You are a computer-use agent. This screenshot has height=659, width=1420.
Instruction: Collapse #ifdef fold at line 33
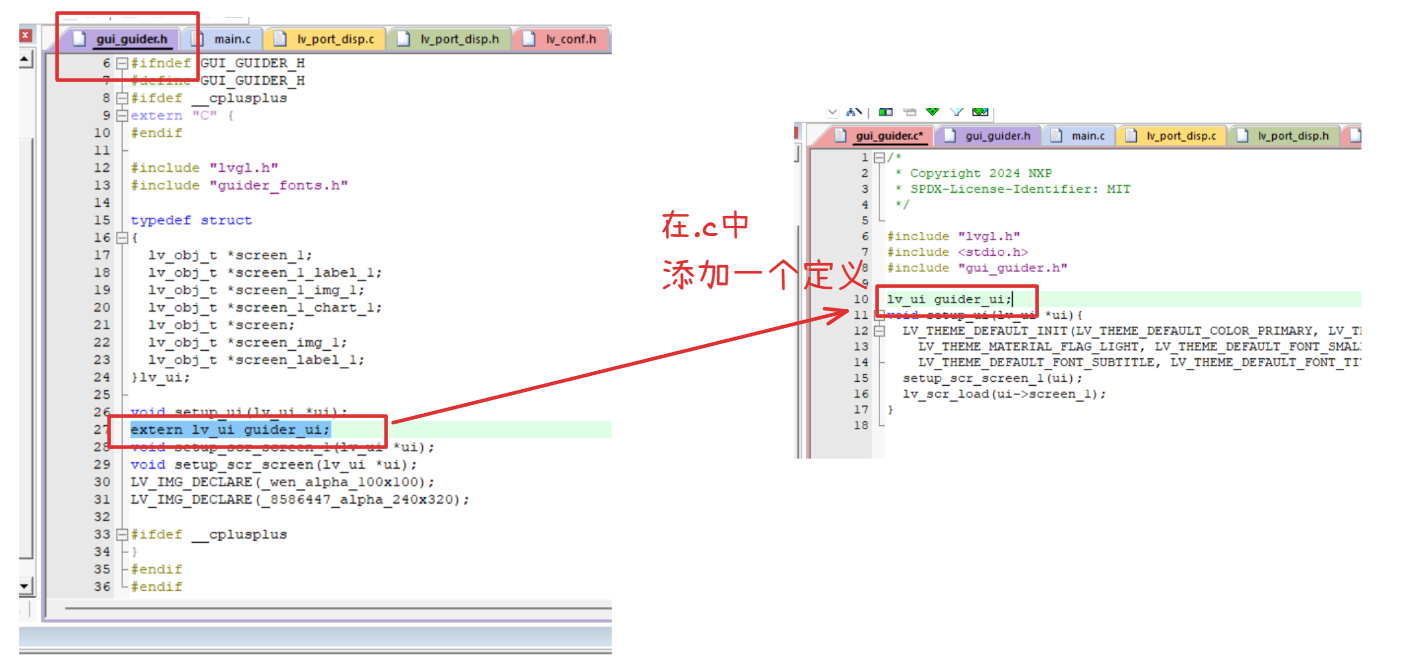(122, 534)
